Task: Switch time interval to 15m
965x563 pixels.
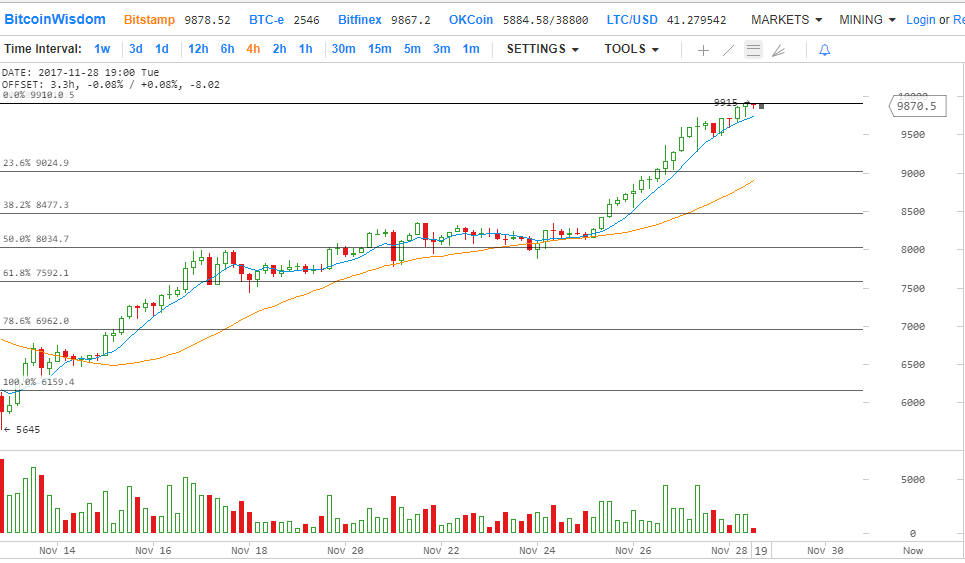Action: (x=379, y=49)
